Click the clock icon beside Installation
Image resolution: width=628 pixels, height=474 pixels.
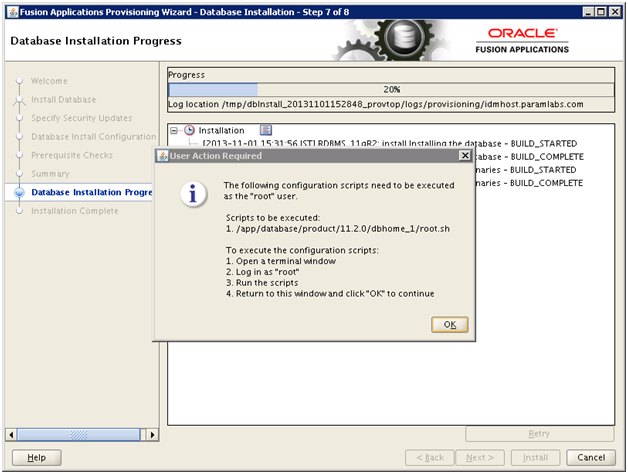[189, 130]
